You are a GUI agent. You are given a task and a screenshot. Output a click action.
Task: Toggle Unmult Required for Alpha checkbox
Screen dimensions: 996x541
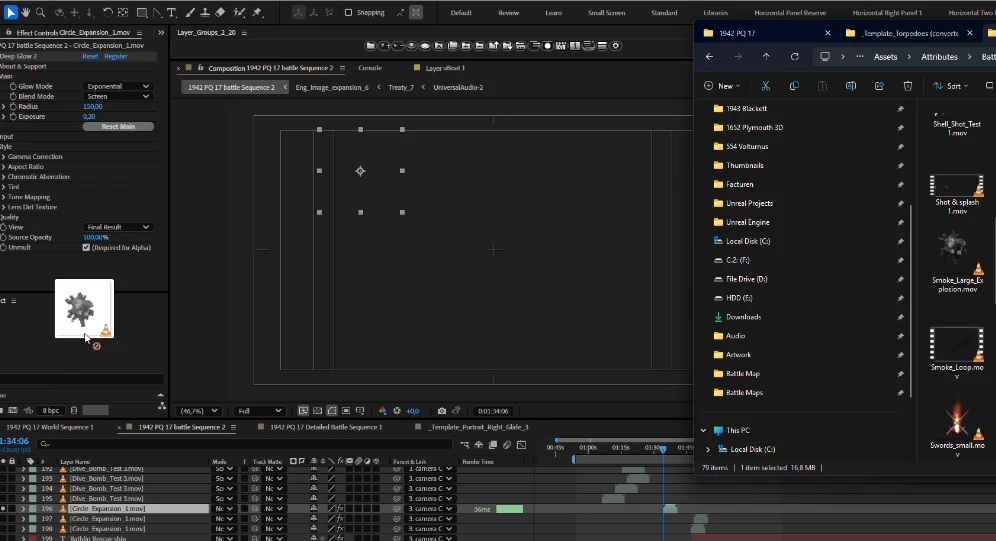86,248
